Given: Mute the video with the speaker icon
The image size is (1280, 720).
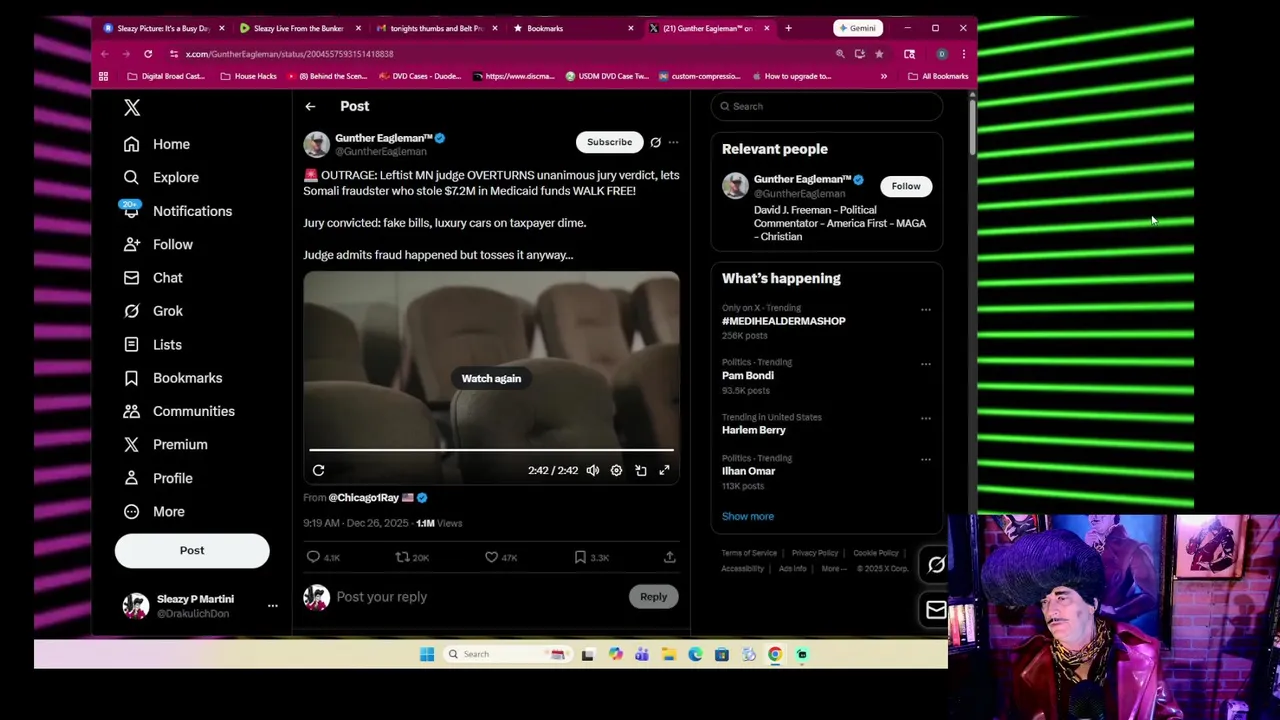Looking at the screenshot, I should point(593,470).
